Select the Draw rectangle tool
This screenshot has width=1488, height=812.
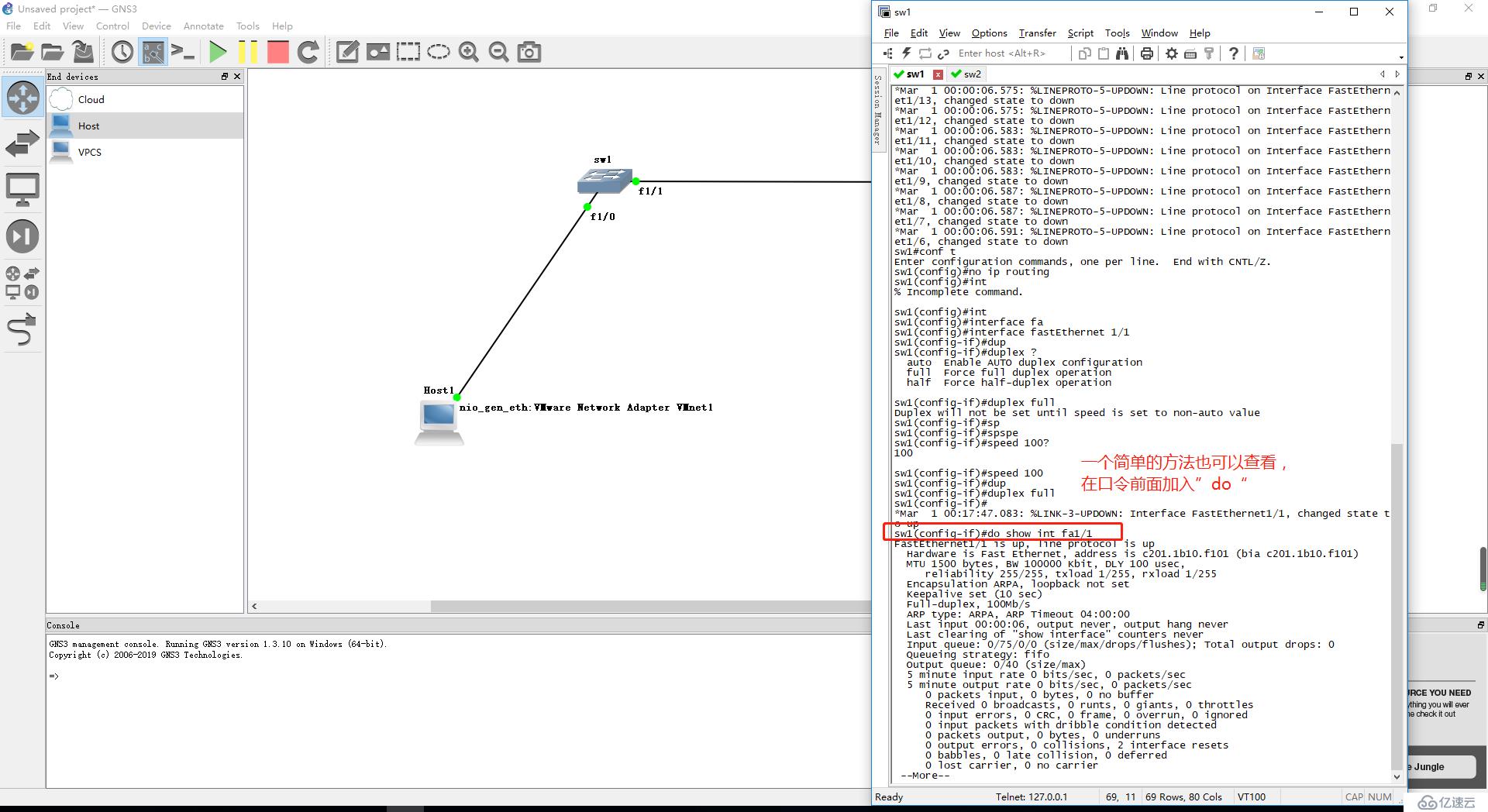click(408, 52)
